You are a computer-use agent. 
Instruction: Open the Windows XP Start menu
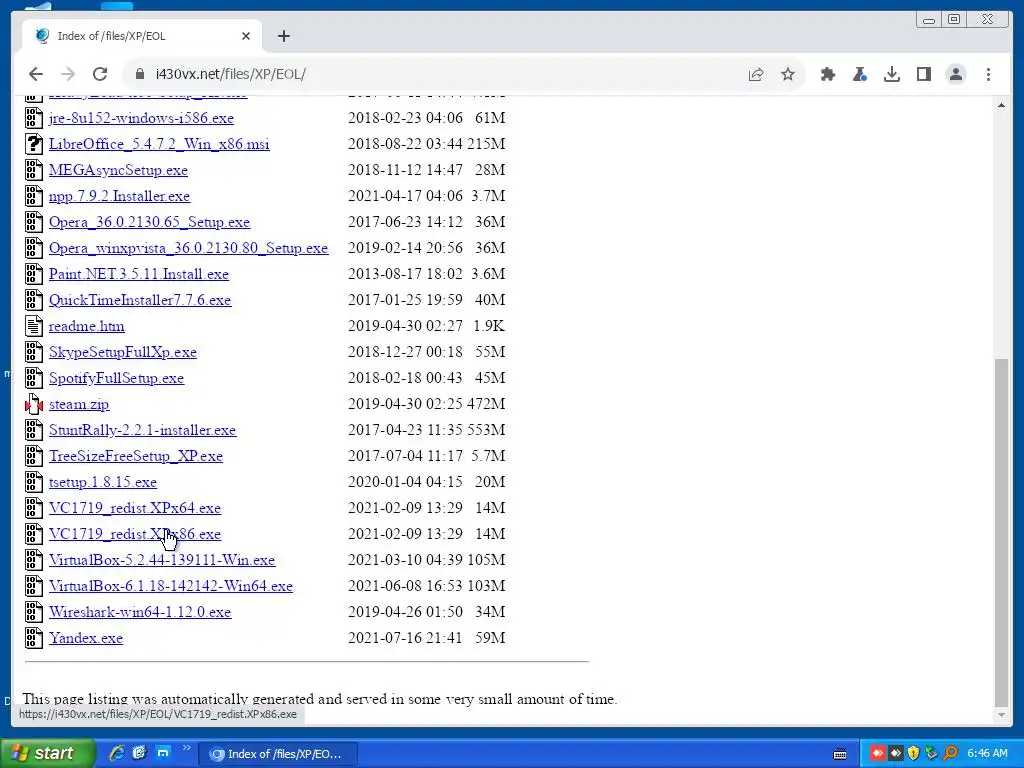click(x=47, y=754)
